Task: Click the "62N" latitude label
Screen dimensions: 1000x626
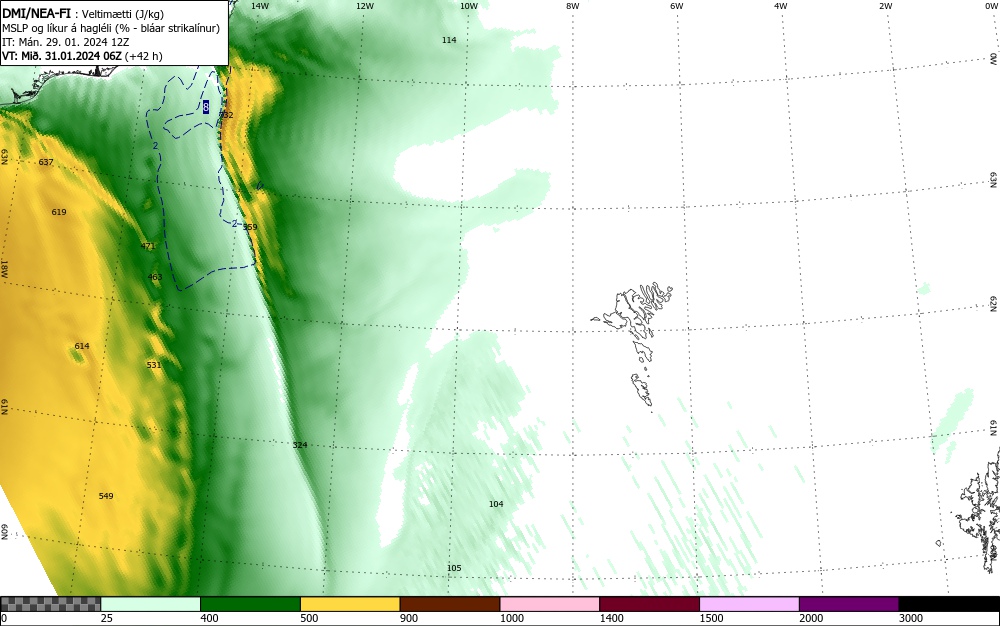Action: (x=994, y=303)
